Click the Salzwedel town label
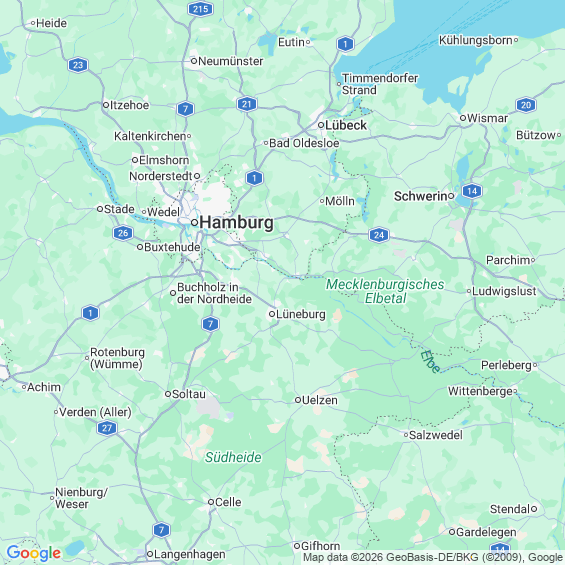This screenshot has width=565, height=565. point(436,435)
